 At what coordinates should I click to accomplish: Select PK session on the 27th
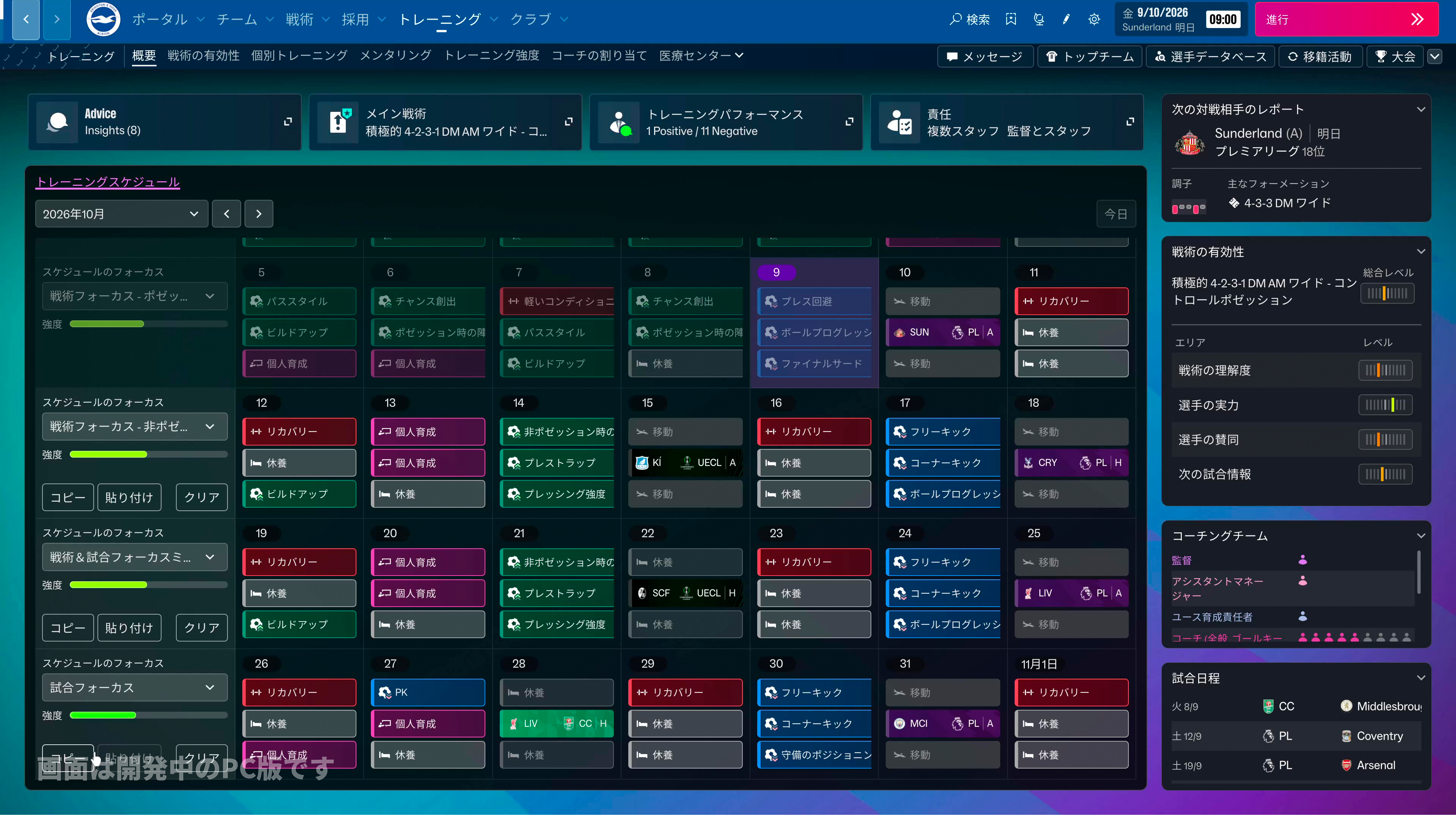point(428,692)
